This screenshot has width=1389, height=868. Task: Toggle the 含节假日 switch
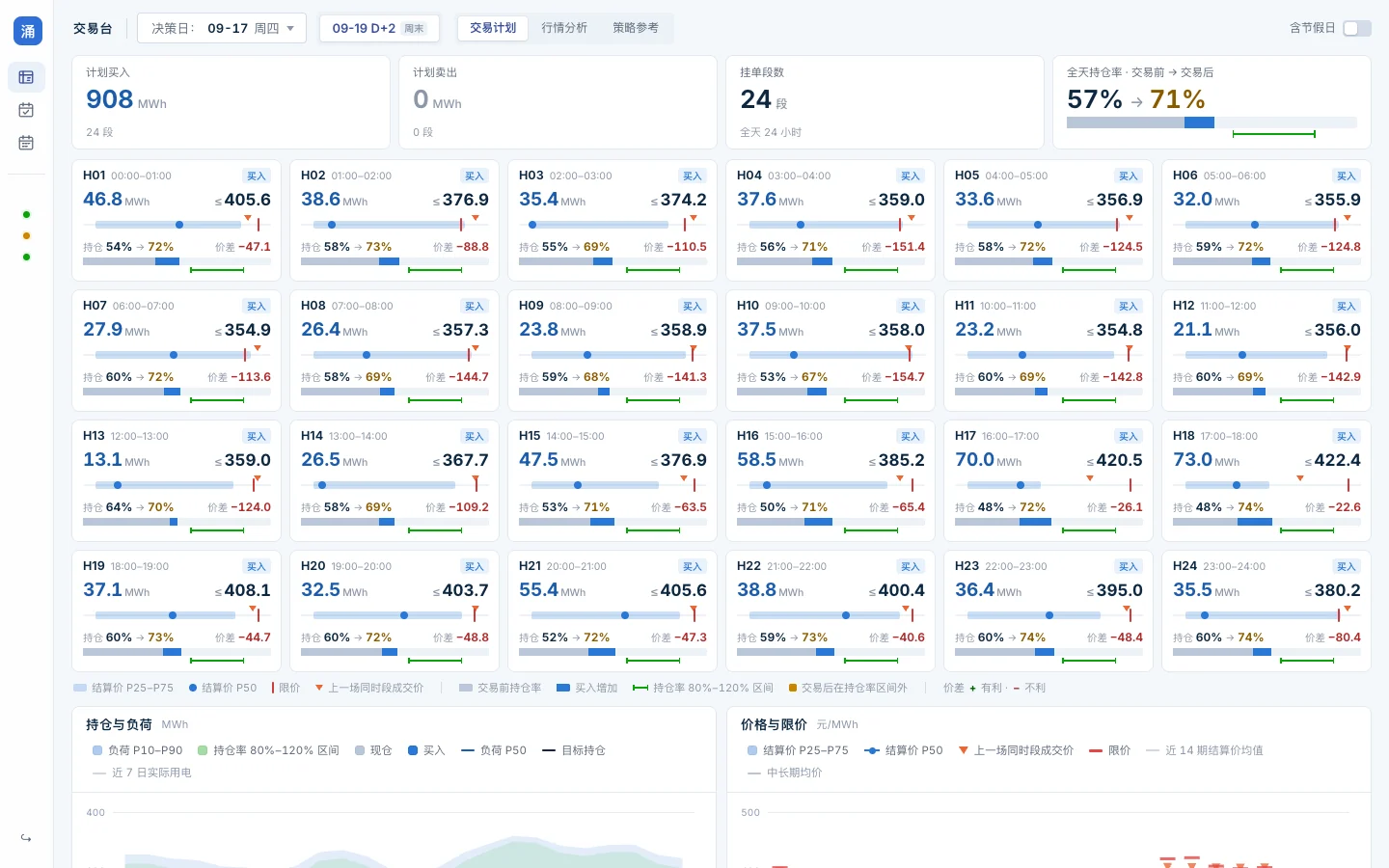(1357, 28)
